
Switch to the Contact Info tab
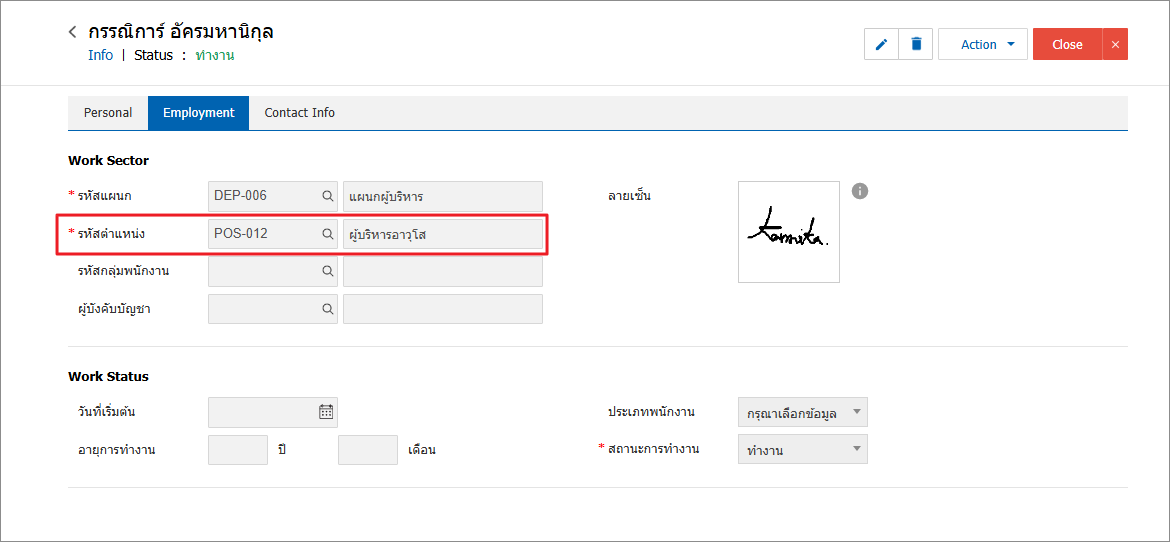pyautogui.click(x=299, y=113)
